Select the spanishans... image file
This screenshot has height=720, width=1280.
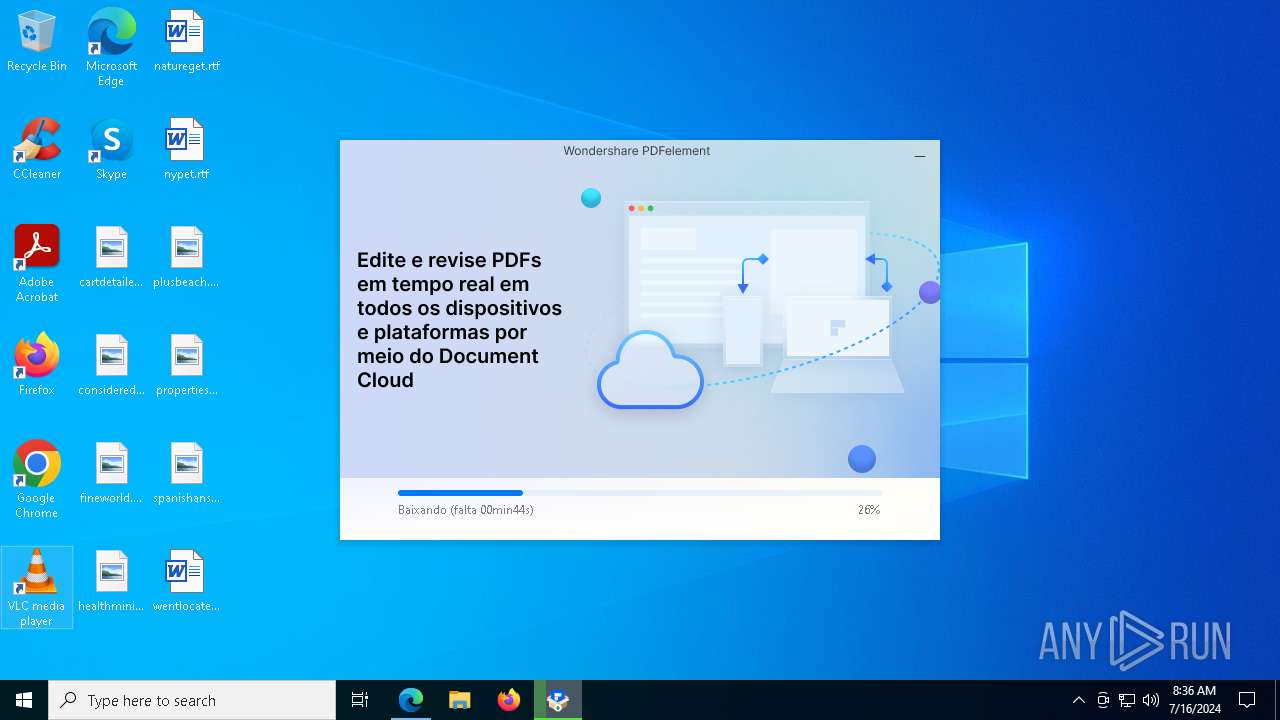click(x=186, y=474)
